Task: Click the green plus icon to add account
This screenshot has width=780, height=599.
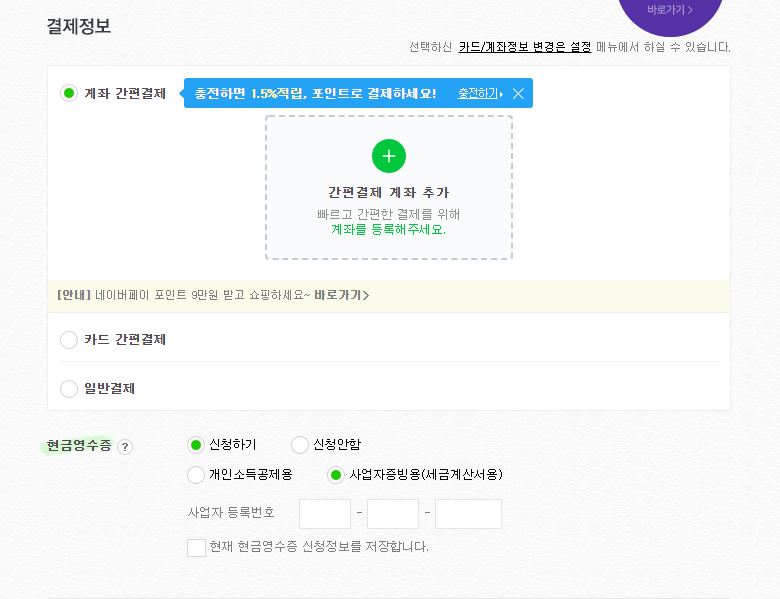Action: point(389,156)
